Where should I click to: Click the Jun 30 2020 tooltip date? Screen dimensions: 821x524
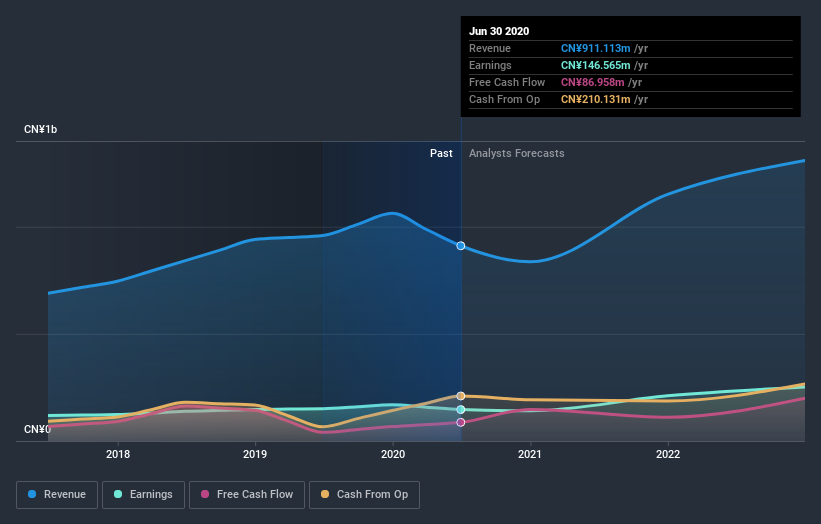[x=499, y=31]
